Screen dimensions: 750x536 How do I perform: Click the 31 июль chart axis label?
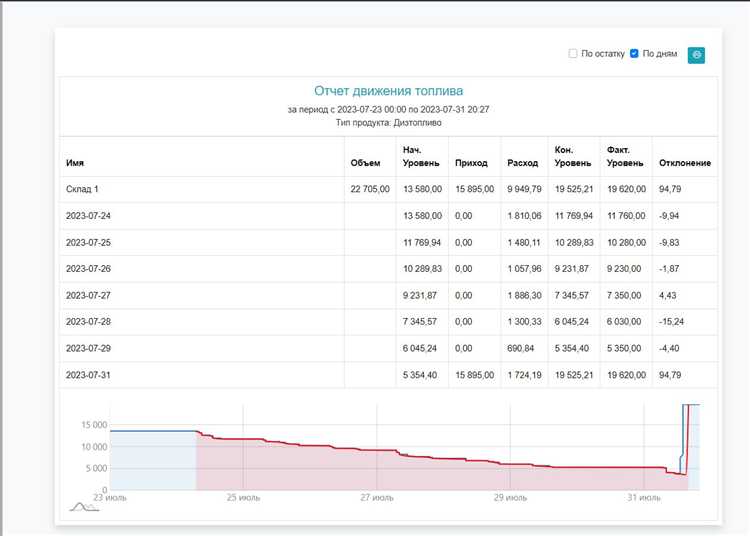click(x=643, y=497)
